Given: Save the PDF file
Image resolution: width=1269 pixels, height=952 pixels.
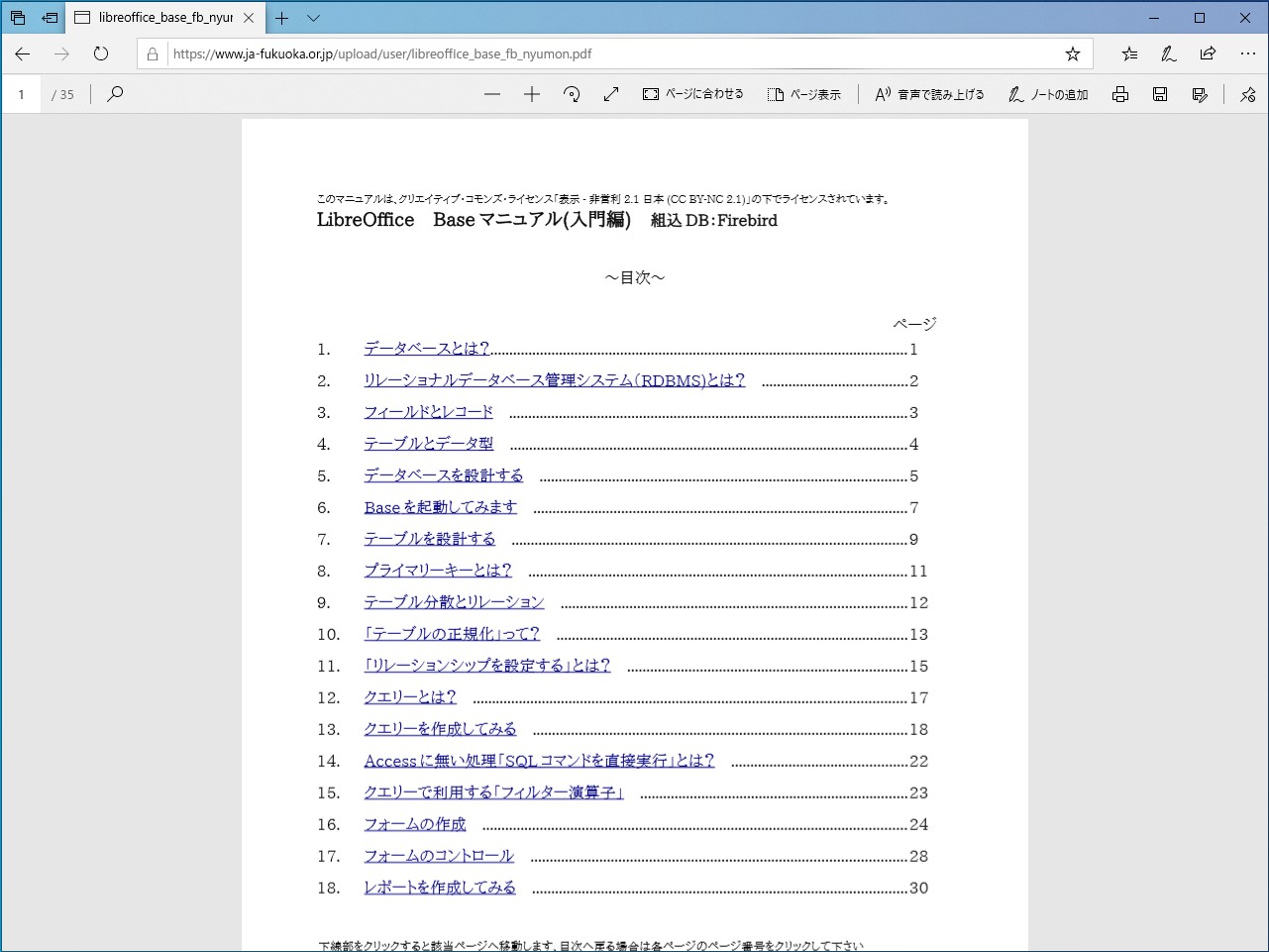Looking at the screenshot, I should click(x=1159, y=94).
